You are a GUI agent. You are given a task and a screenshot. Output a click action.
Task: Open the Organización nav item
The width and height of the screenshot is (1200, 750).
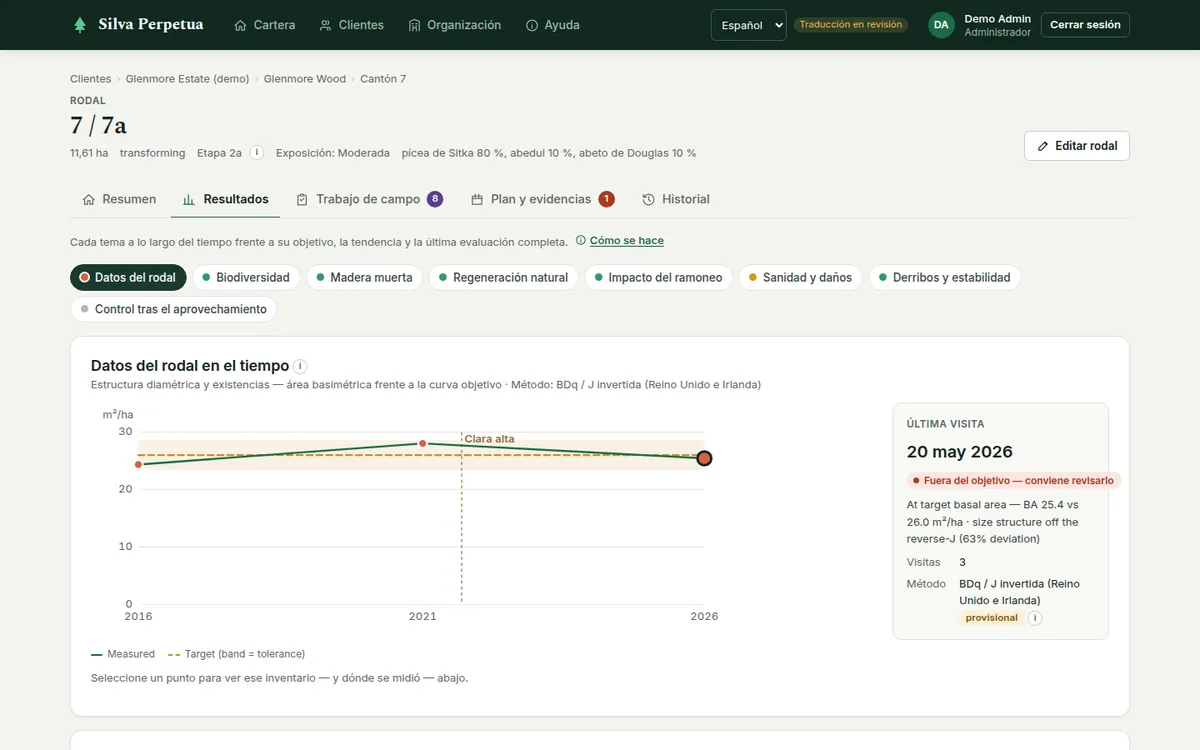(454, 25)
